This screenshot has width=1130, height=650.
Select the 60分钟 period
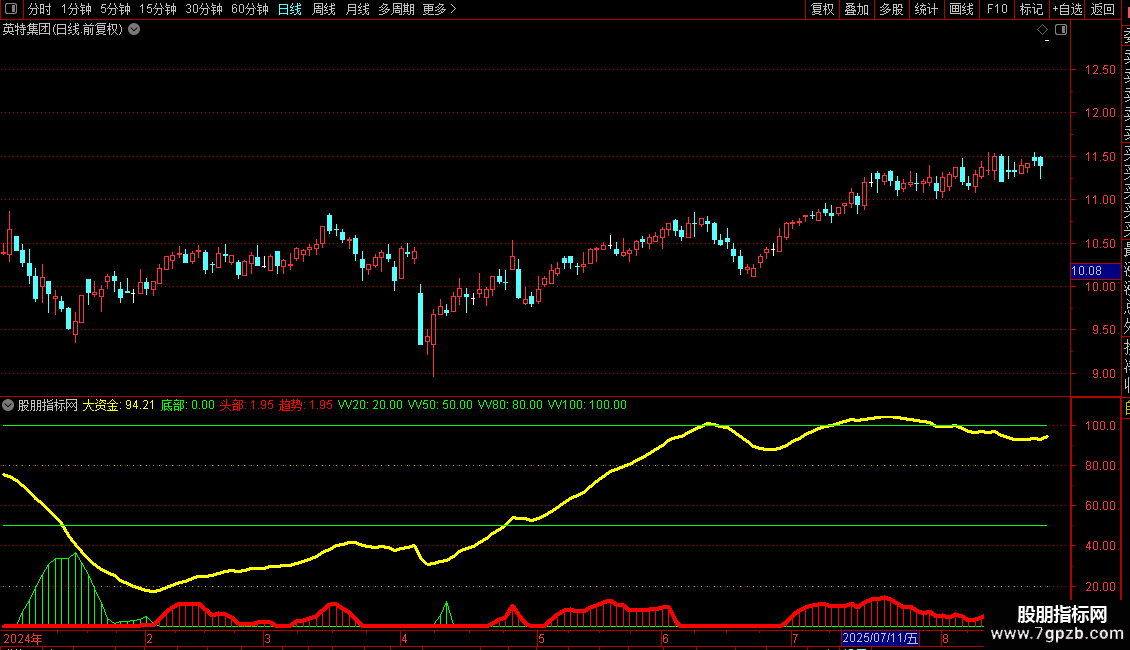(250, 9)
